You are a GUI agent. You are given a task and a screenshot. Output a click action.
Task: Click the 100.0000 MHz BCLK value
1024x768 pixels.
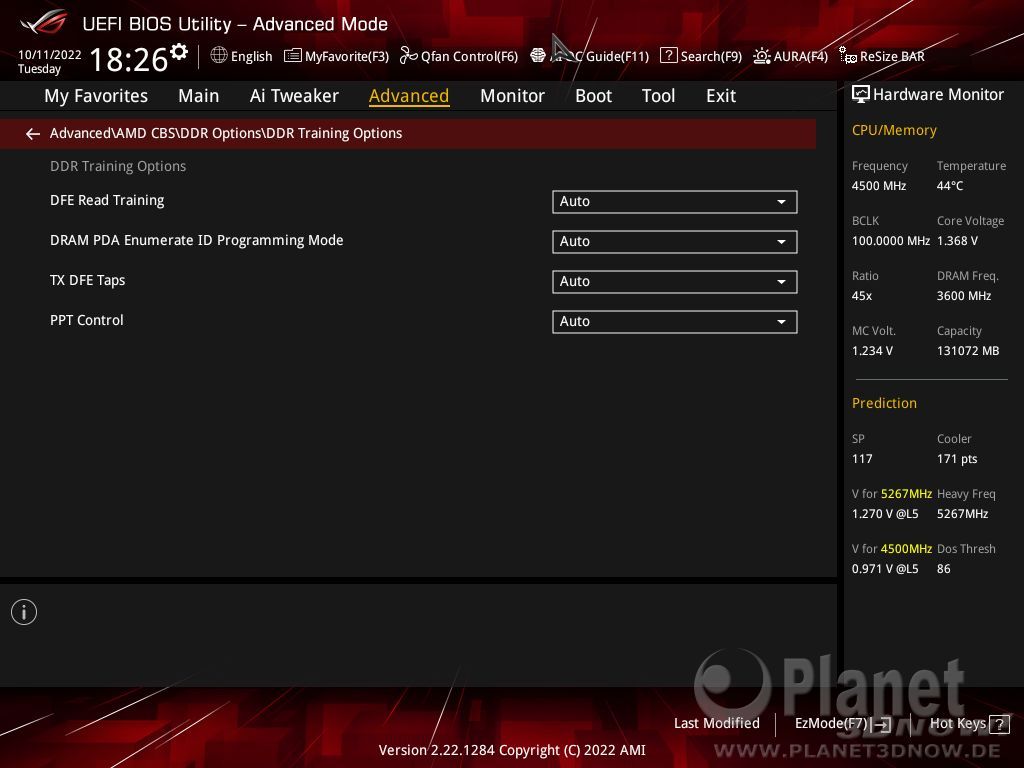(891, 241)
